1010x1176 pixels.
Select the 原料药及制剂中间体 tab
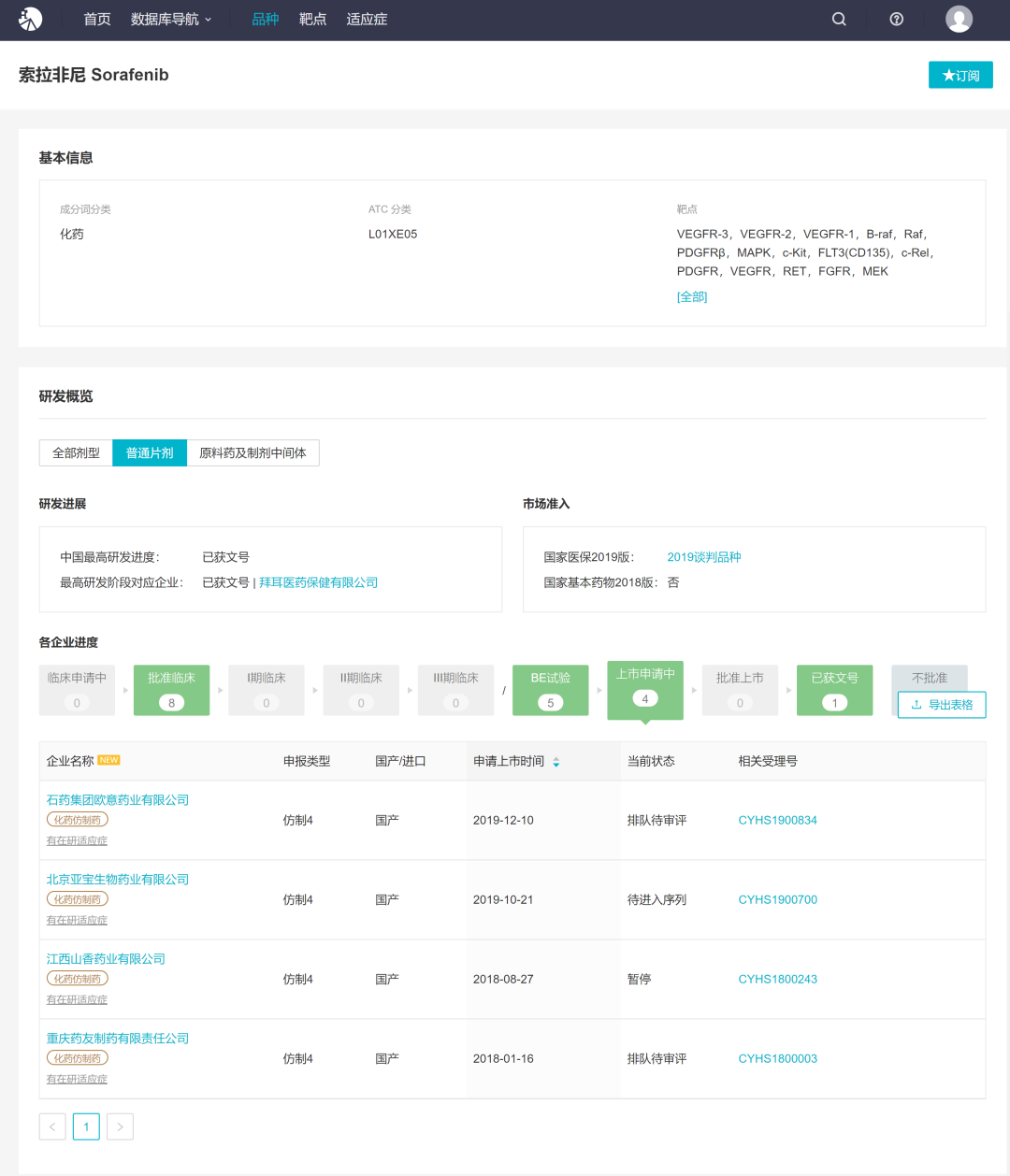[x=252, y=452]
